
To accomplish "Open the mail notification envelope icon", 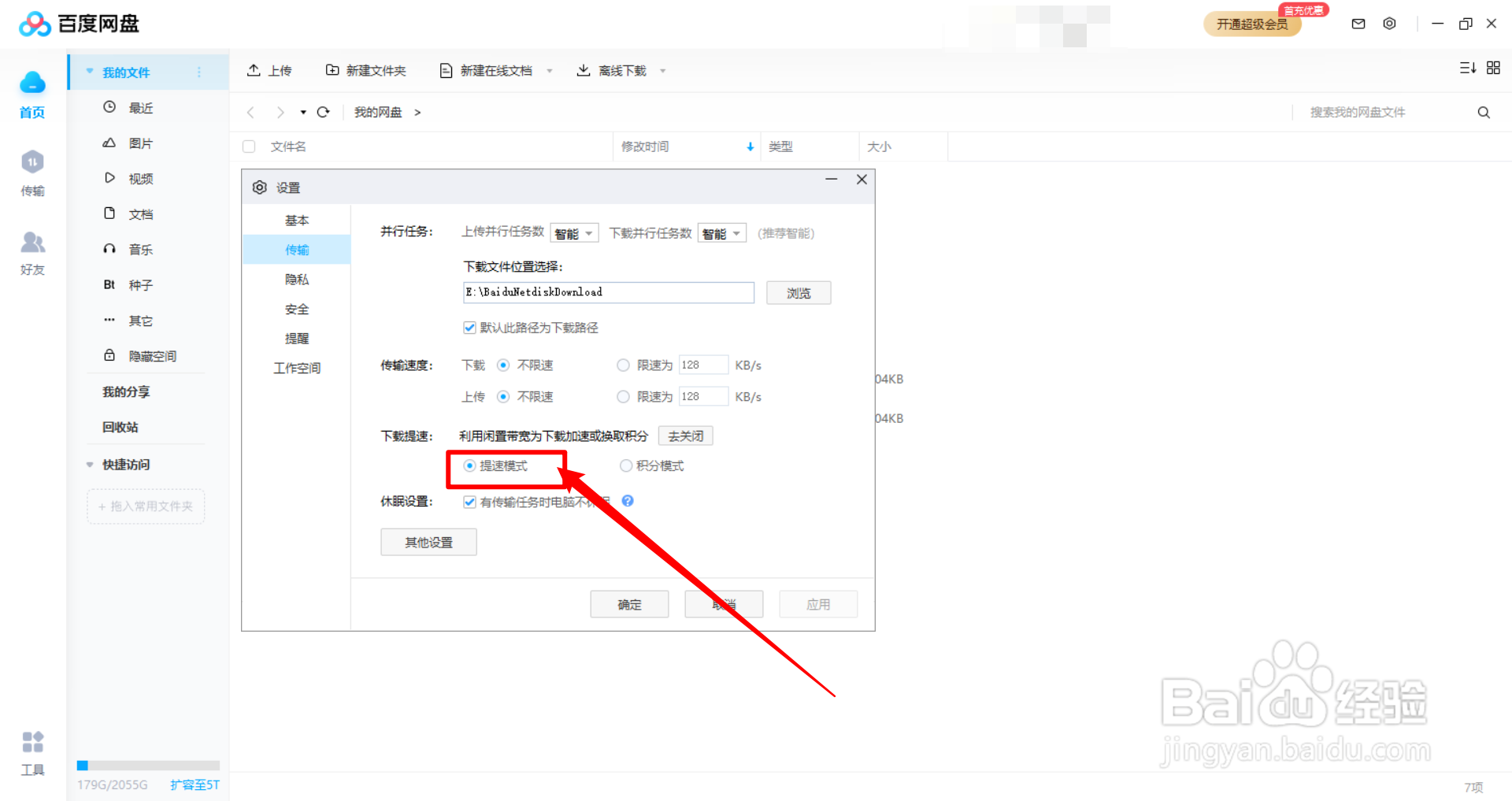I will click(1358, 24).
